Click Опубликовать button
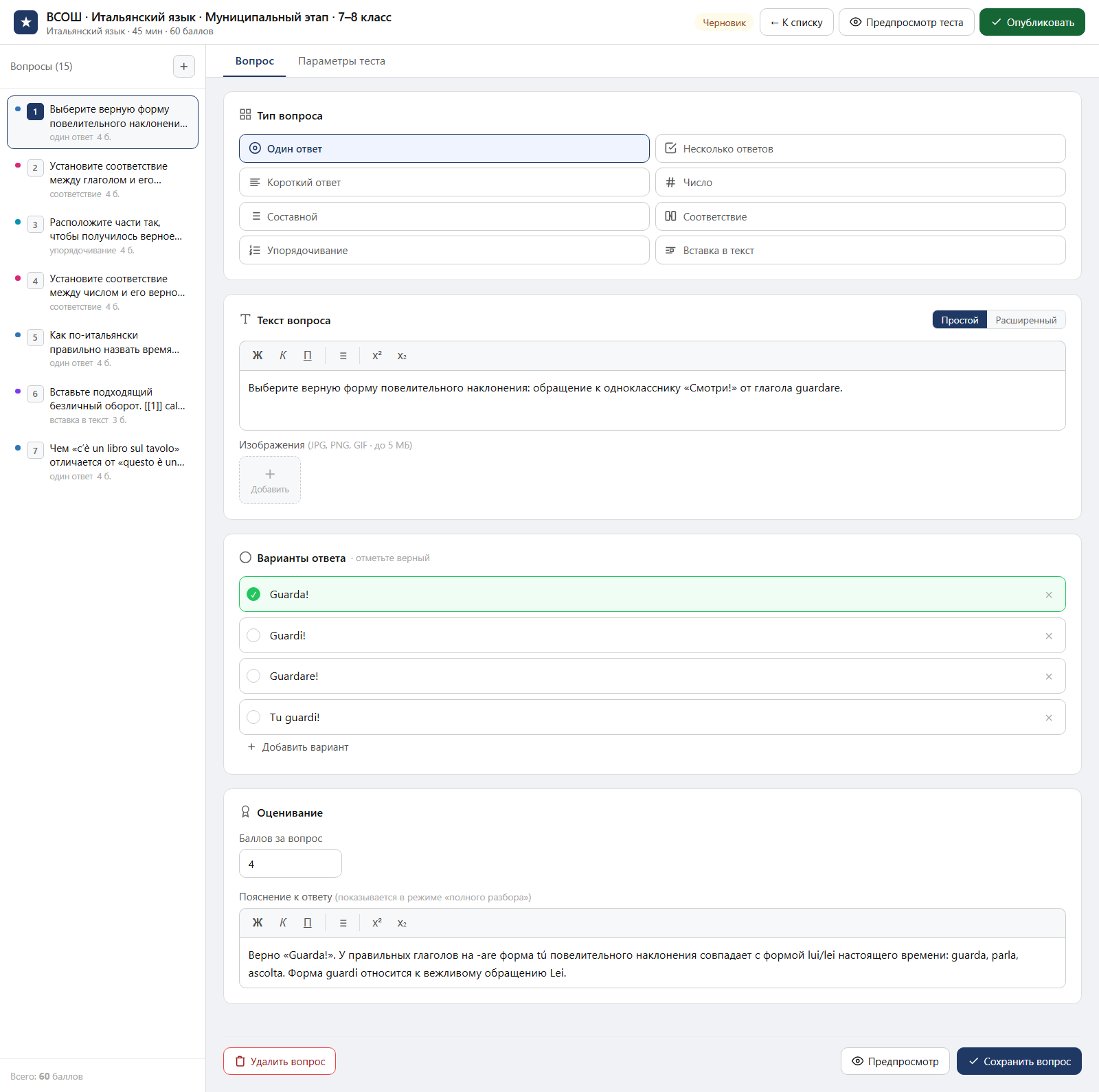1099x1092 pixels. (1032, 22)
